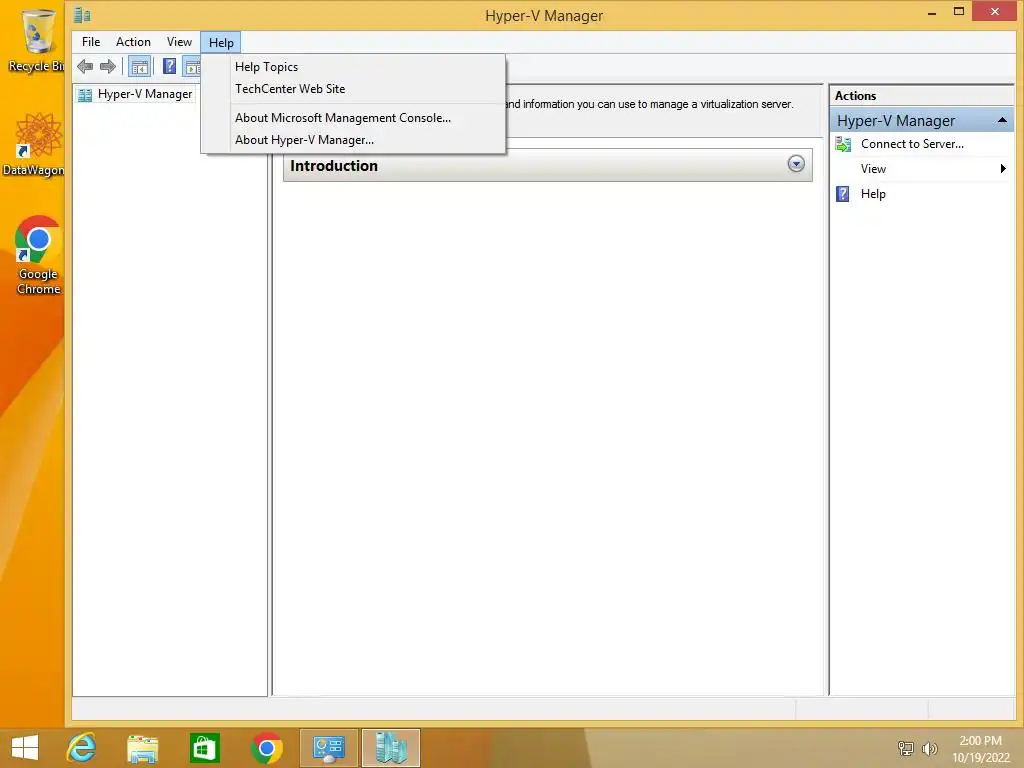Select About Microsoft Management Console...

pyautogui.click(x=343, y=118)
